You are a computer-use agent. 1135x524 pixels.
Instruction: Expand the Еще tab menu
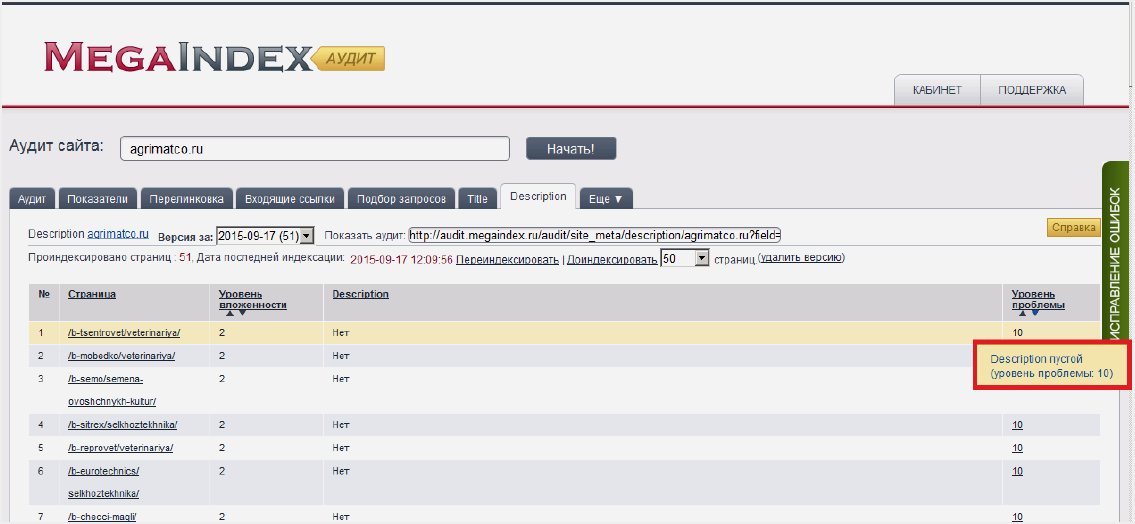point(606,198)
